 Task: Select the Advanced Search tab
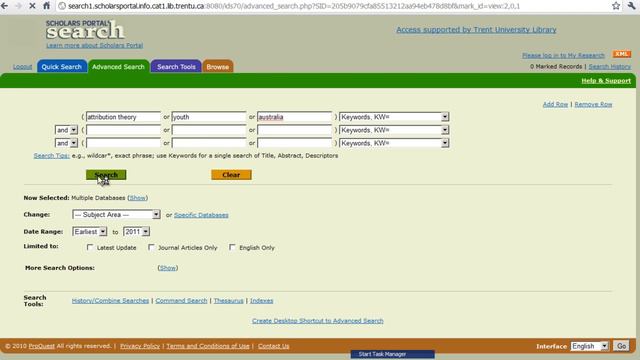coord(118,67)
